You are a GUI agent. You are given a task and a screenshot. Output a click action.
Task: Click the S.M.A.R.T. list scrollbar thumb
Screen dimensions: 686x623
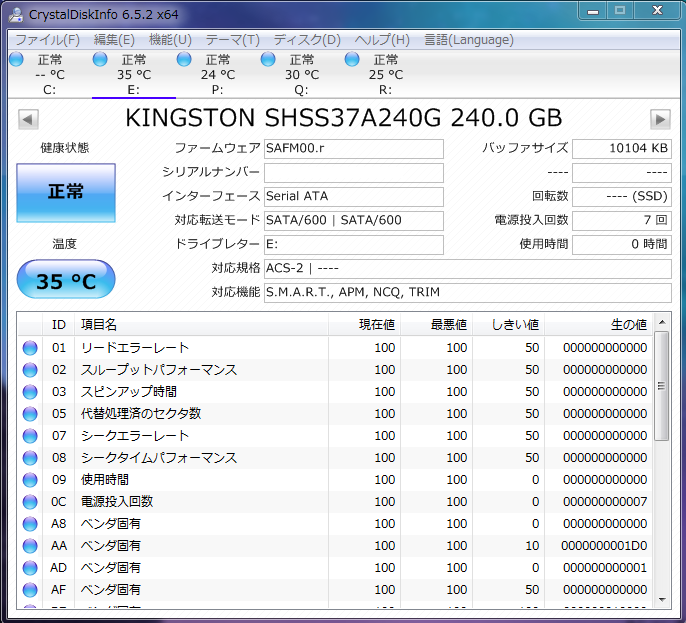pyautogui.click(x=662, y=386)
